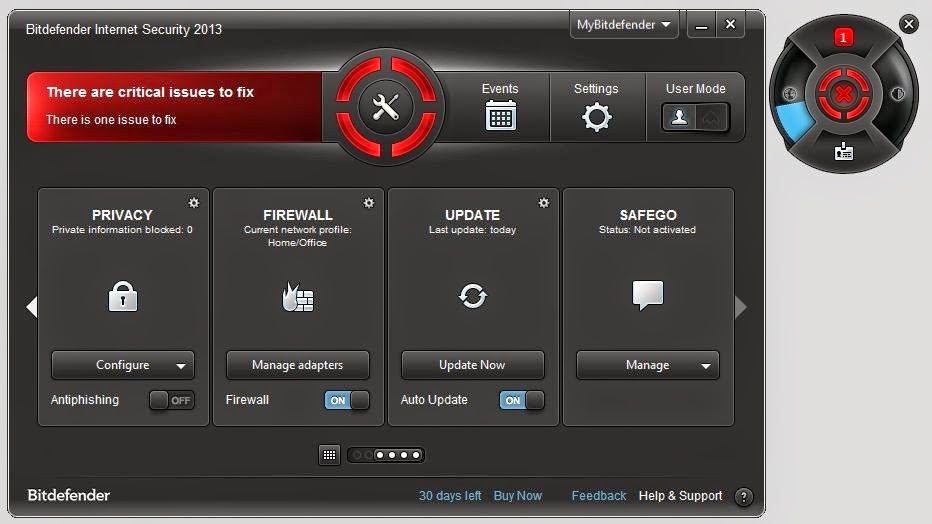
Task: Open the Help & Support link
Action: tap(681, 495)
